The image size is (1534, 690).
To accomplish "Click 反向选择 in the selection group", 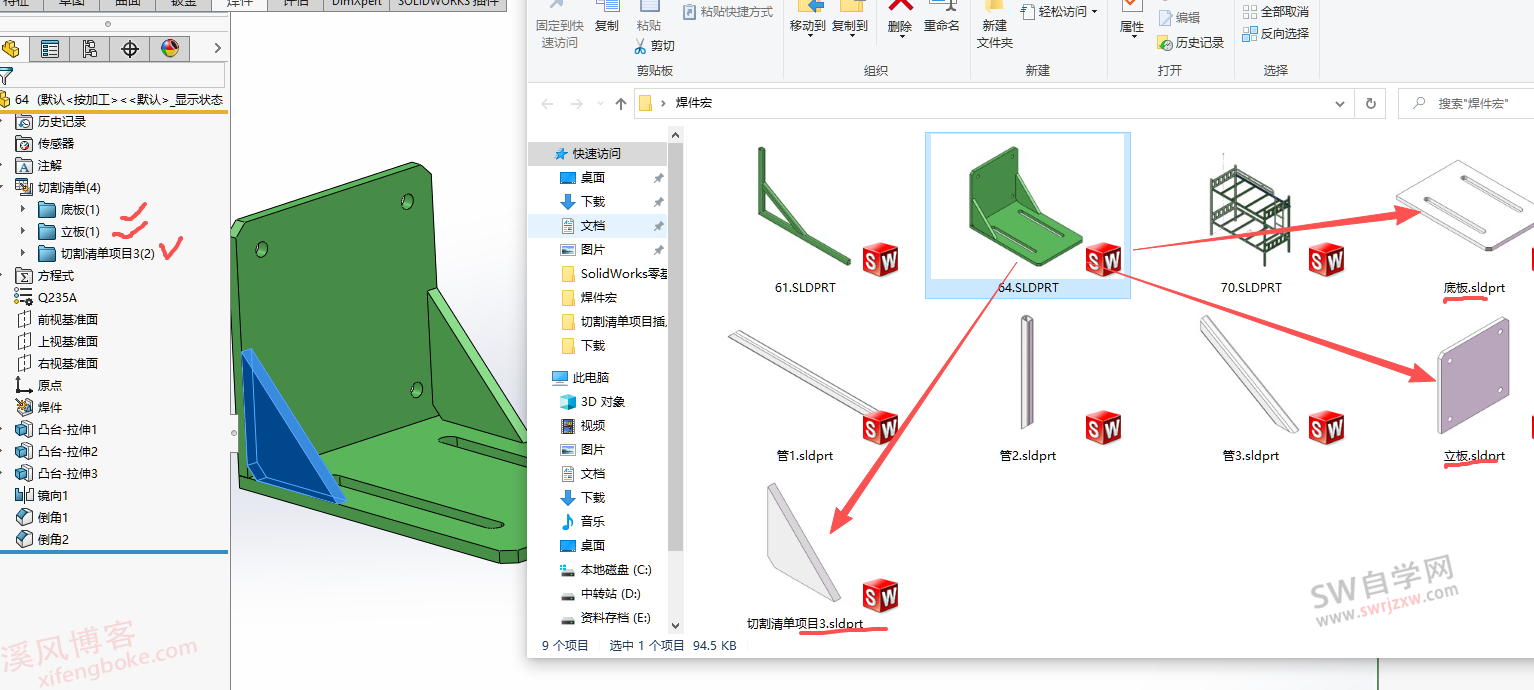I will click(1276, 34).
